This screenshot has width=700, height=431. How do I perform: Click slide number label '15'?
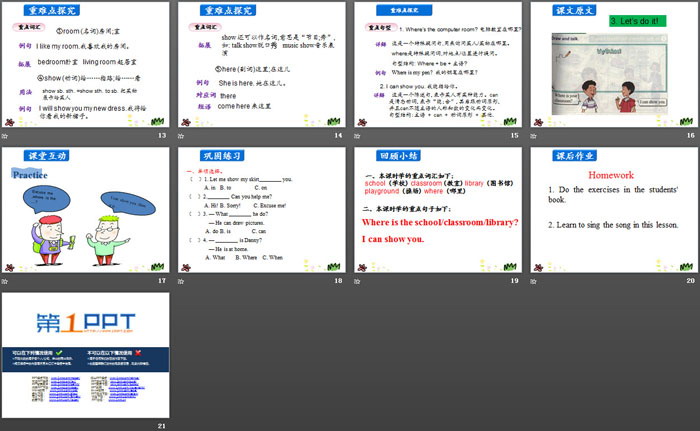point(515,135)
